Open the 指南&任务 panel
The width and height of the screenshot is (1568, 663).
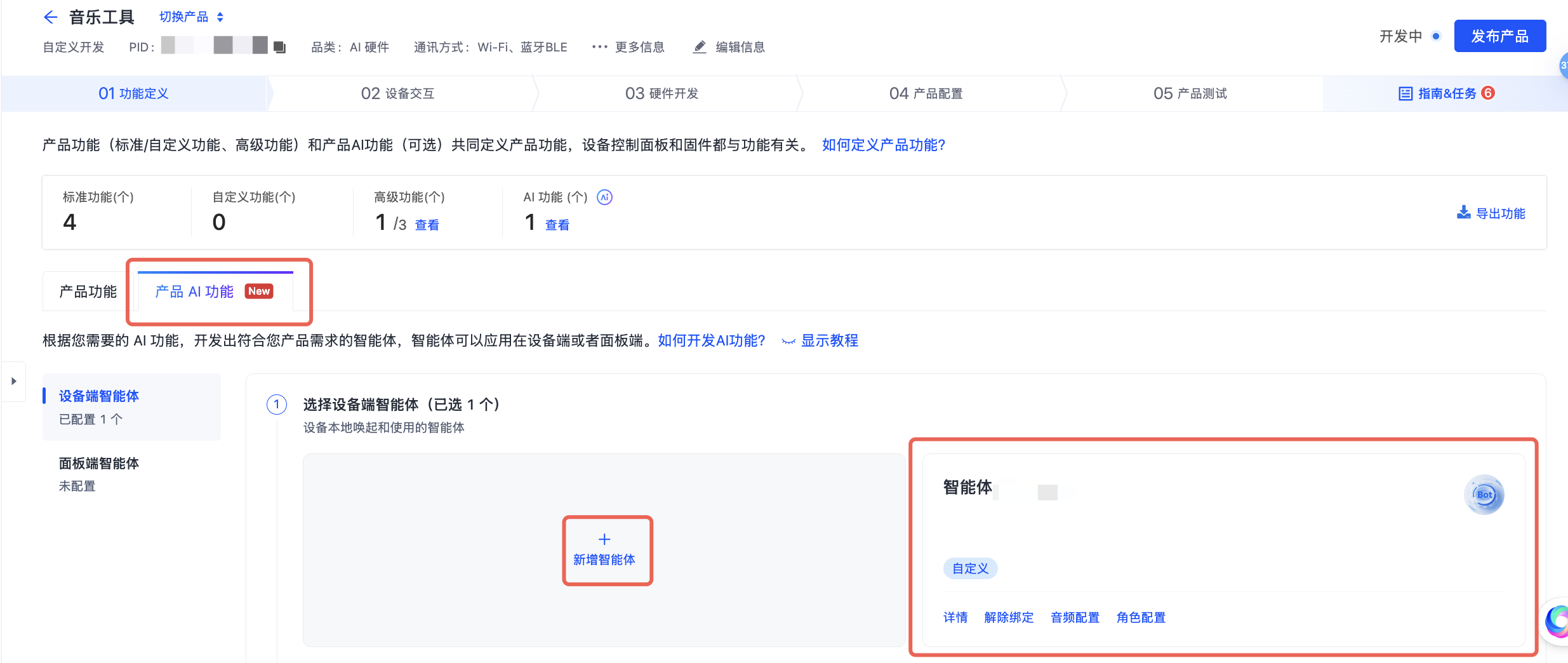pos(1446,93)
